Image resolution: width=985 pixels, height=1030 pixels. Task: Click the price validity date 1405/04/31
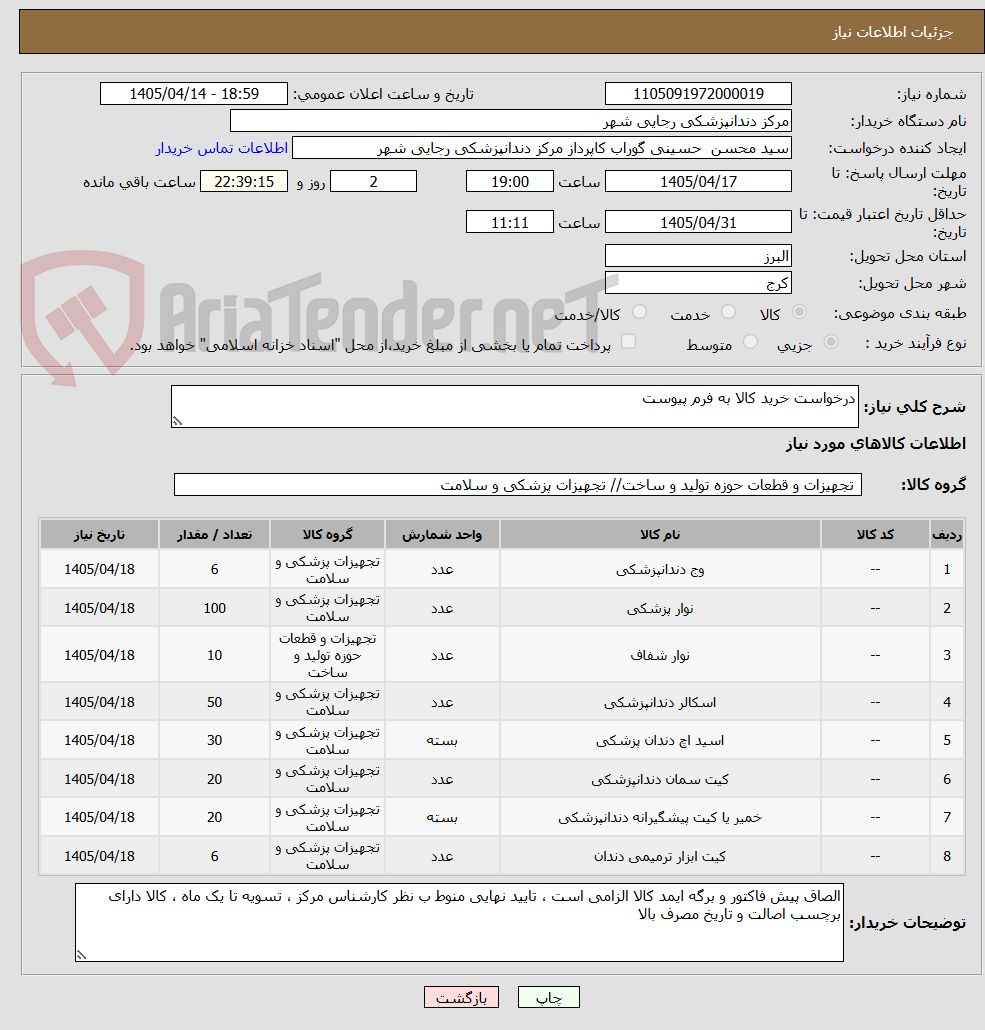[x=698, y=222]
